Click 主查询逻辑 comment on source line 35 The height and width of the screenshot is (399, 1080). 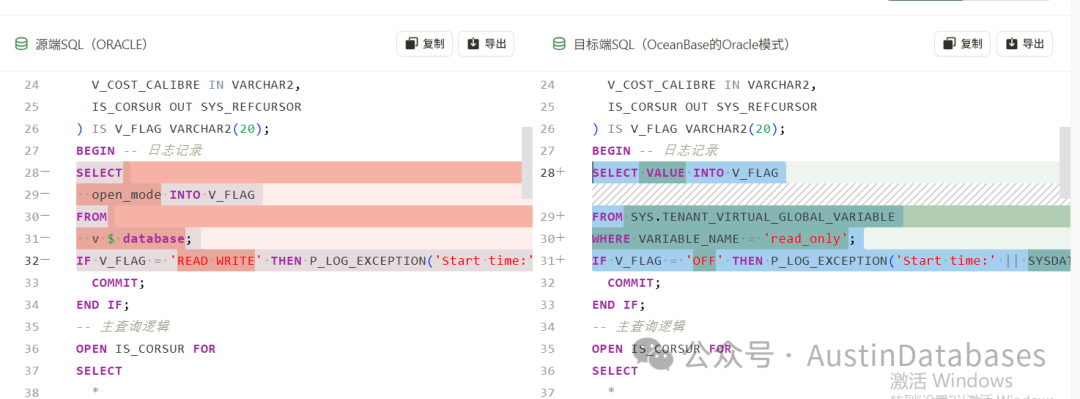123,327
